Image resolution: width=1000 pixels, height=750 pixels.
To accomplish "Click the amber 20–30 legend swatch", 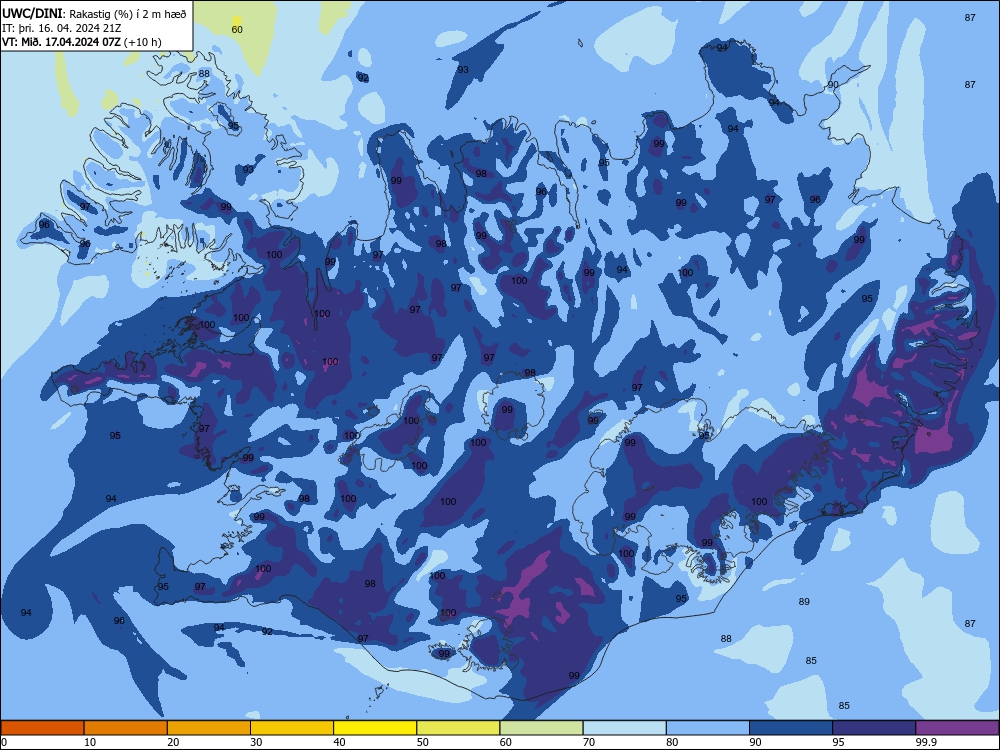I will 209,728.
